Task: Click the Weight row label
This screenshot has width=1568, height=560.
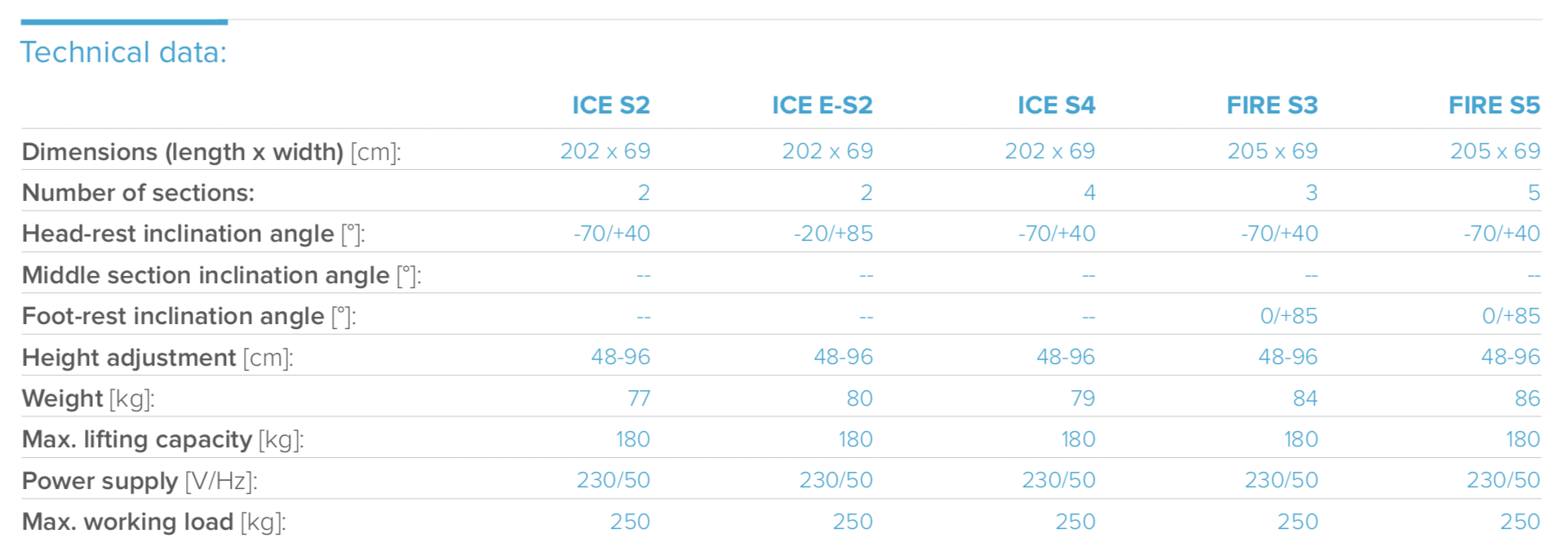Action: click(88, 398)
